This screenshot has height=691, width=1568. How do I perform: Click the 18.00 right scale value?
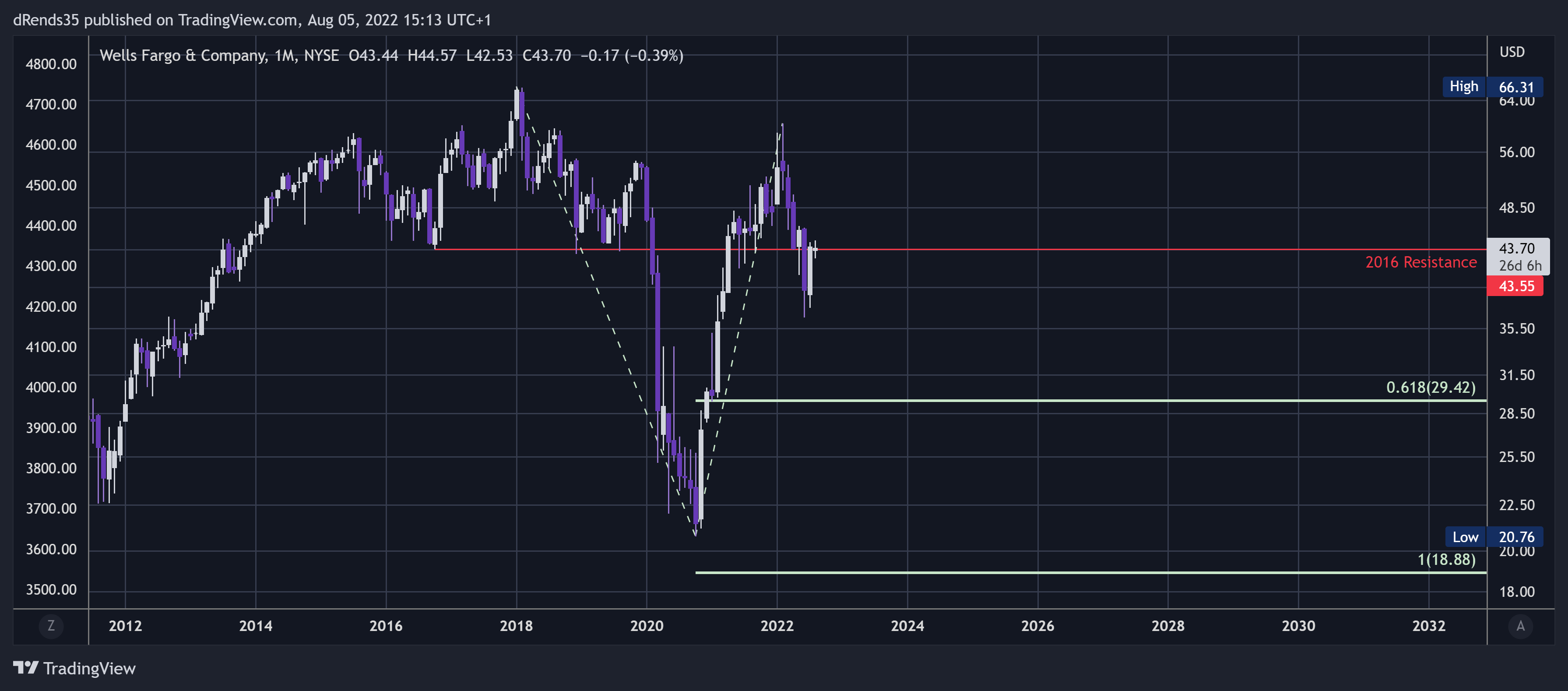[1516, 591]
